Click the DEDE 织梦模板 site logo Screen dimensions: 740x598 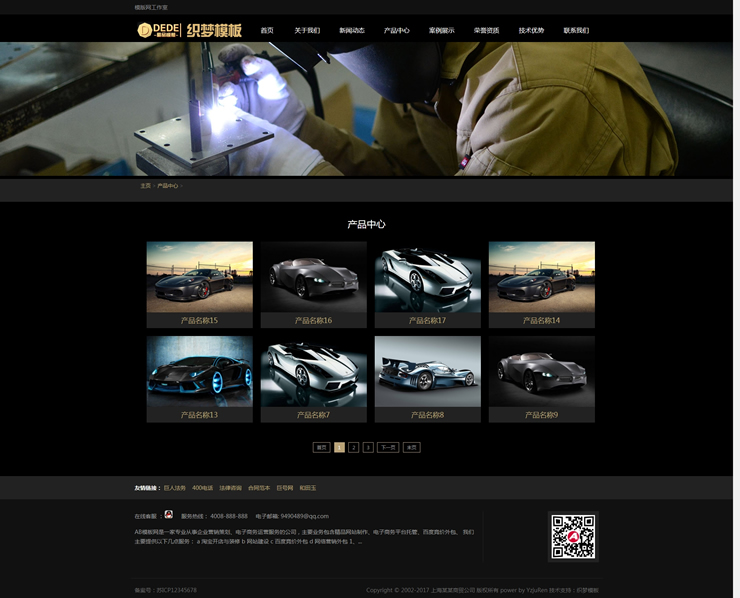tap(189, 30)
